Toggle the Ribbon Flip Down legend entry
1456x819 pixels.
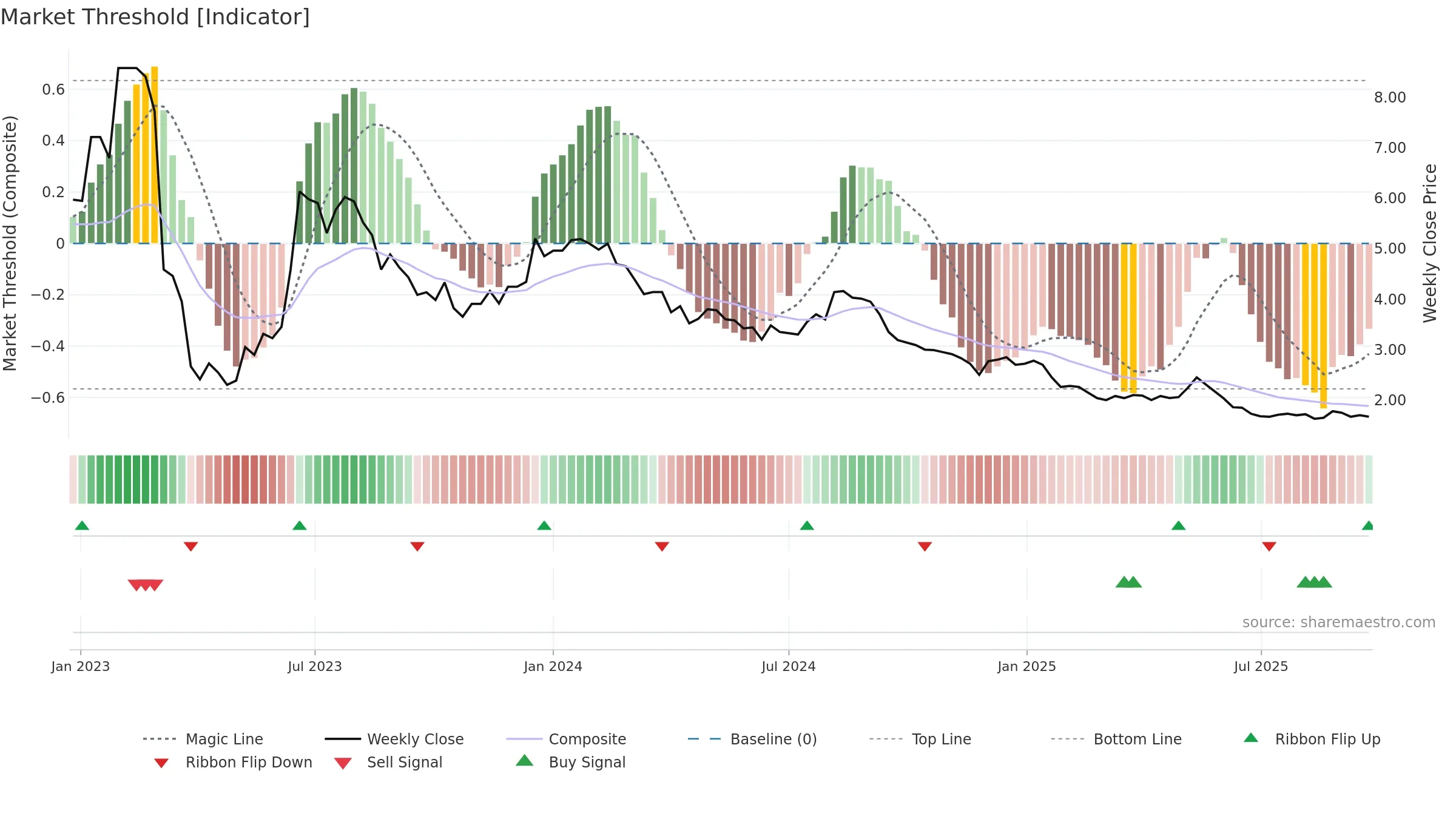(232, 763)
